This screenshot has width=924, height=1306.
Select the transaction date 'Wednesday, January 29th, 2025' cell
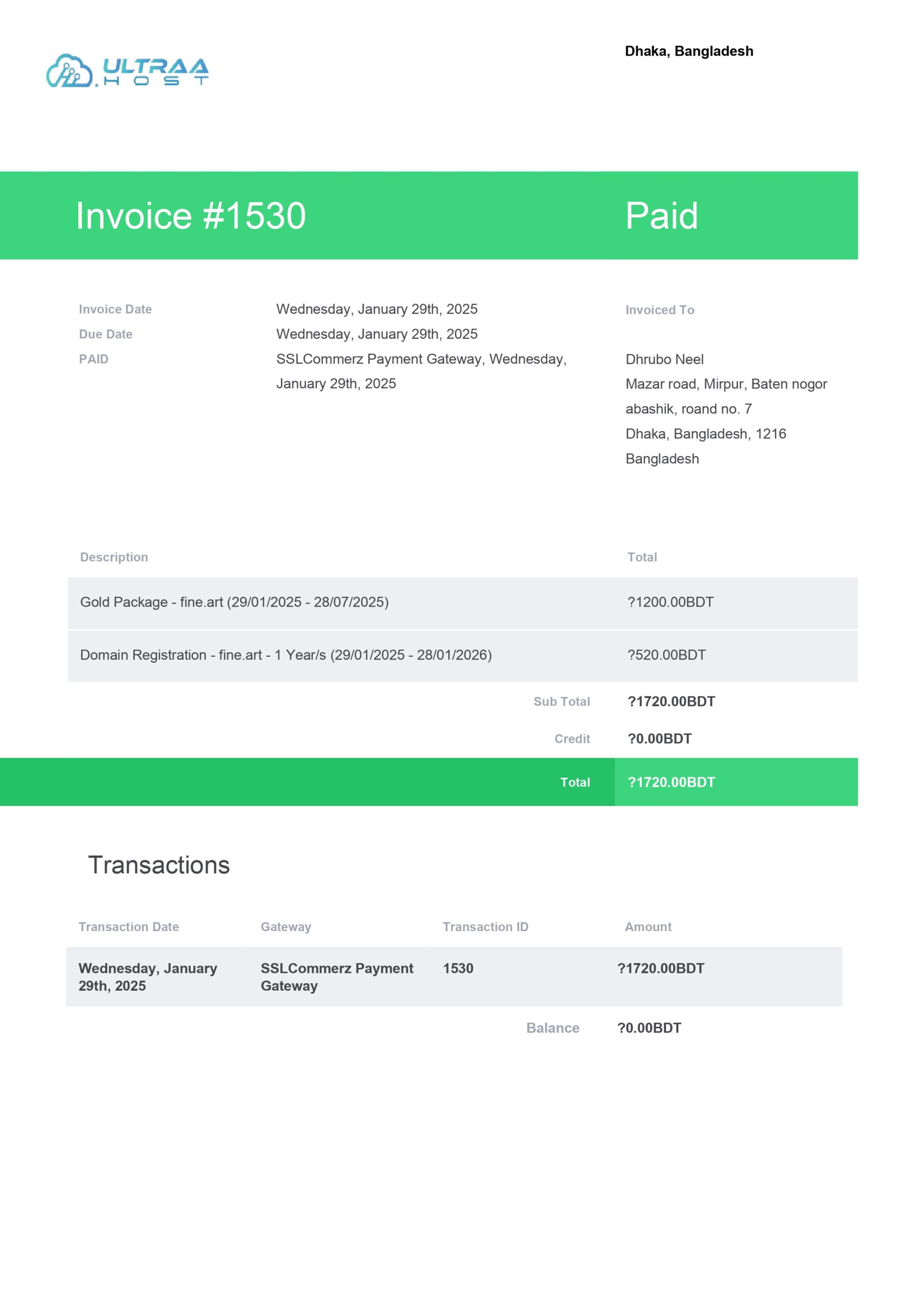pos(148,977)
